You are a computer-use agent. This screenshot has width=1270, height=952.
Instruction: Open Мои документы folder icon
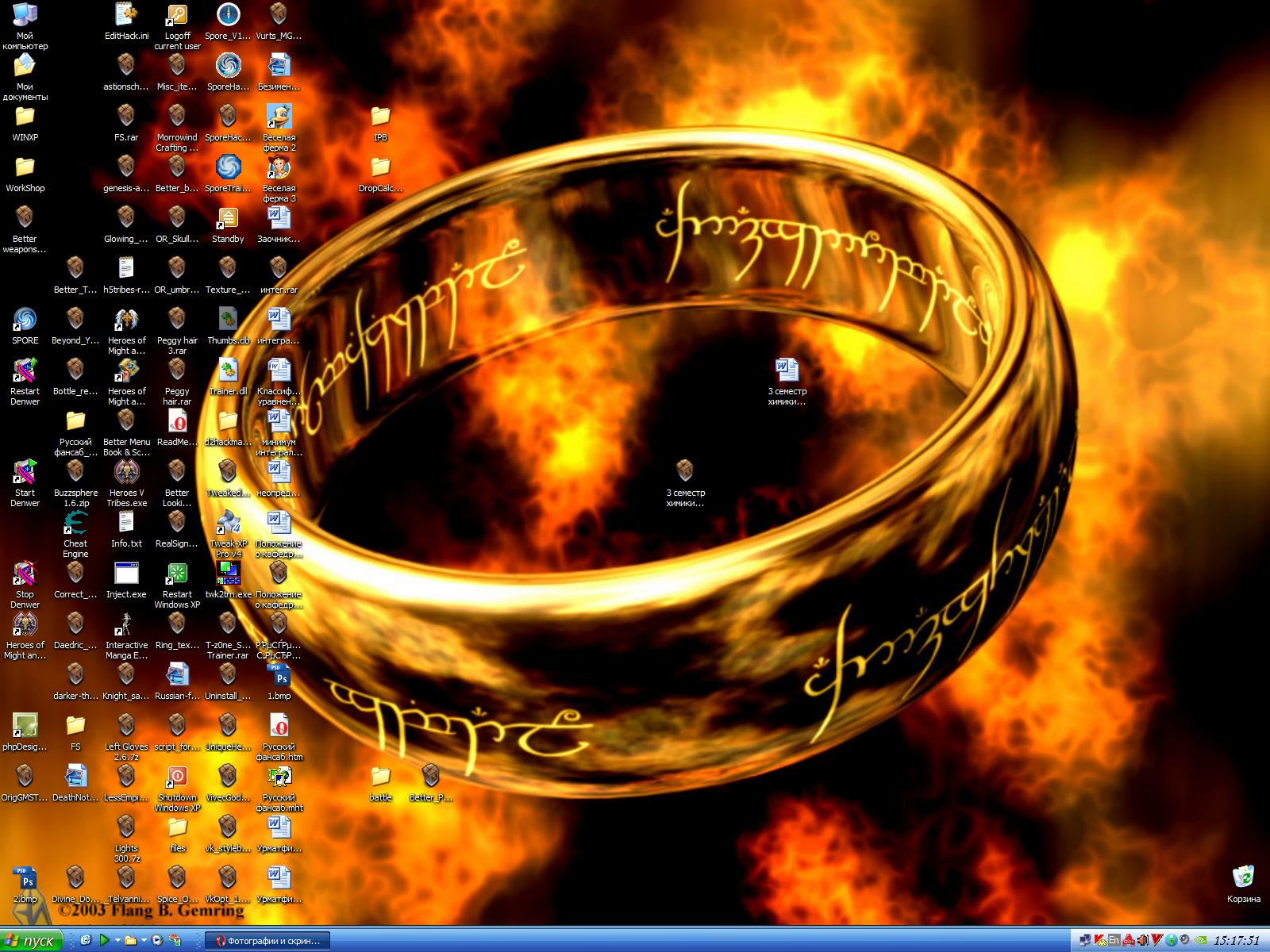pos(25,77)
